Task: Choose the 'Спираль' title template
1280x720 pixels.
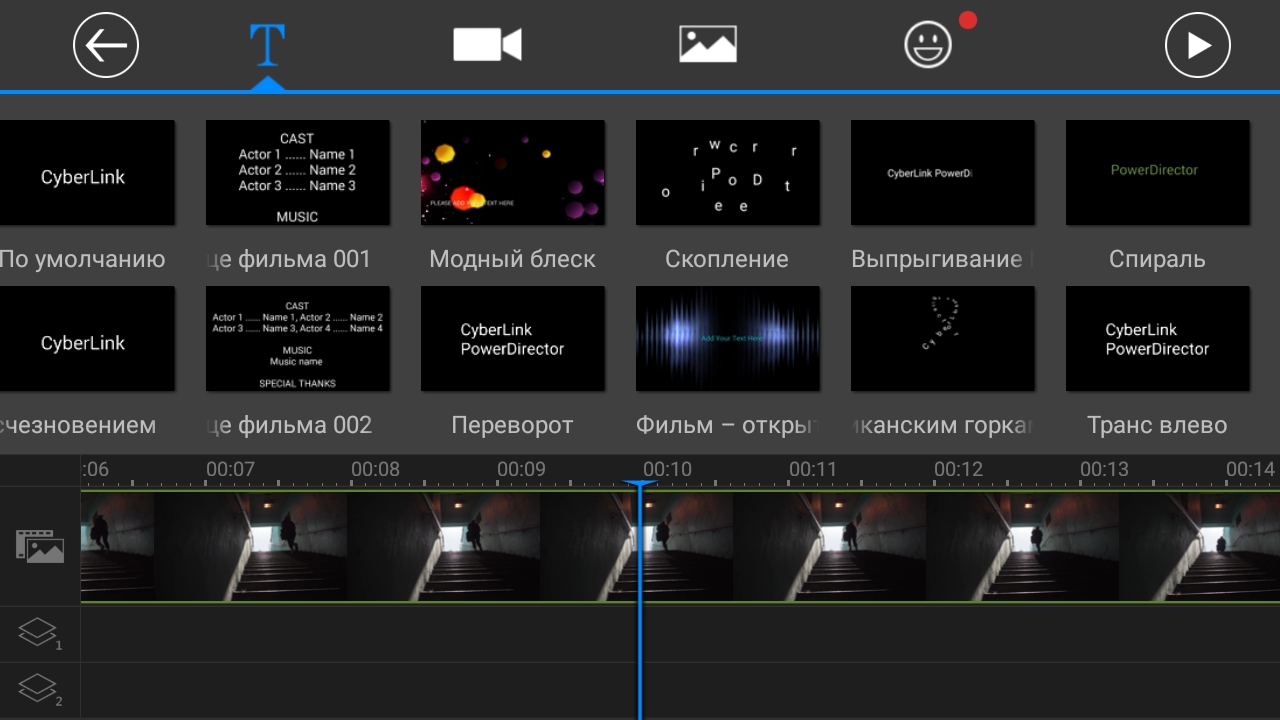Action: pos(1157,173)
